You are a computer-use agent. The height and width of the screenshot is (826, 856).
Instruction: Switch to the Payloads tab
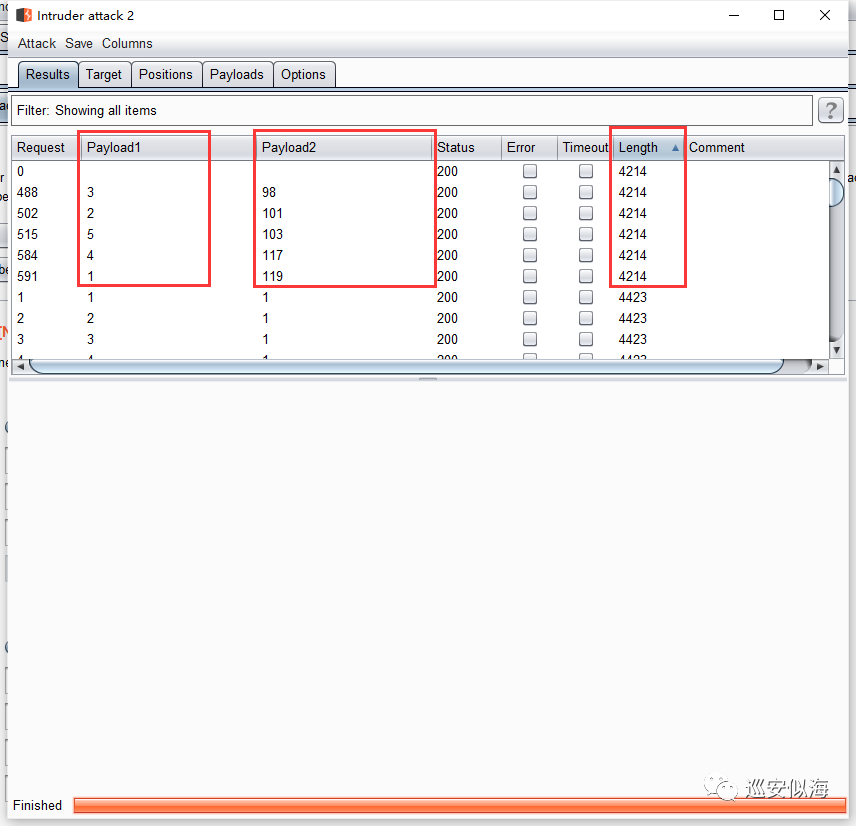tap(236, 74)
